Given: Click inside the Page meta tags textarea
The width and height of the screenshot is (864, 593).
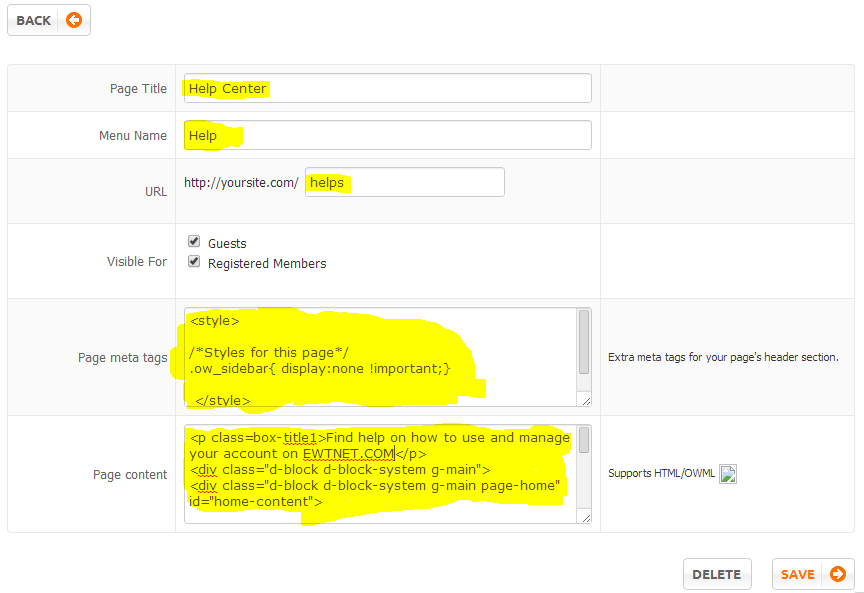Looking at the screenshot, I should [x=380, y=357].
